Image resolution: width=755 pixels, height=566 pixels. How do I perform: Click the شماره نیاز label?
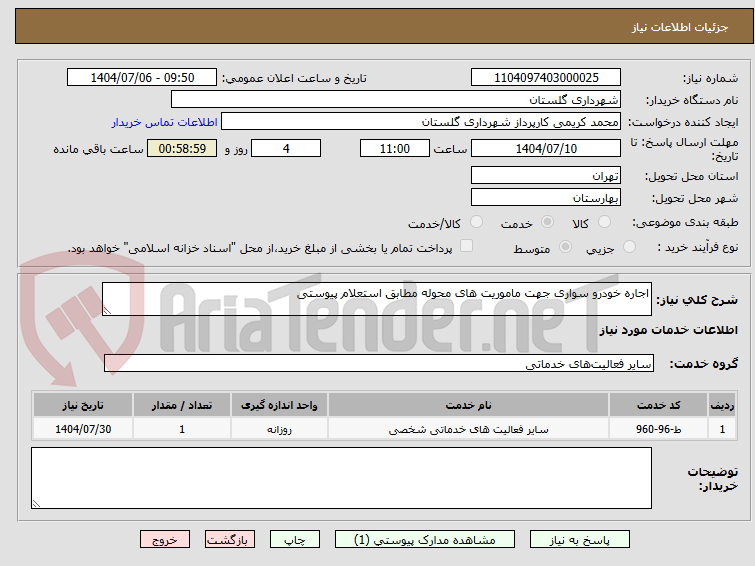point(710,78)
